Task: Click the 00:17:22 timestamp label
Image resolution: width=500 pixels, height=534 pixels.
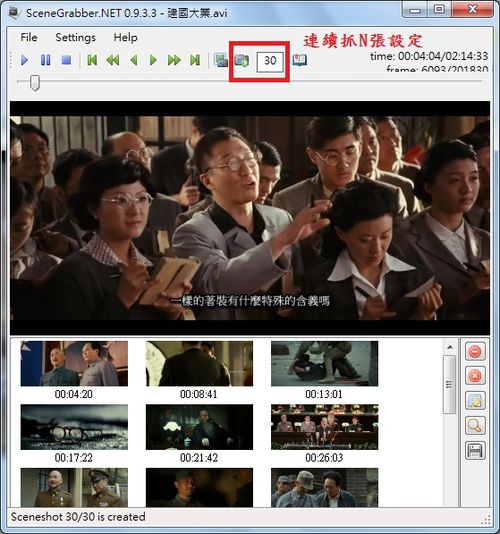Action: (x=74, y=457)
